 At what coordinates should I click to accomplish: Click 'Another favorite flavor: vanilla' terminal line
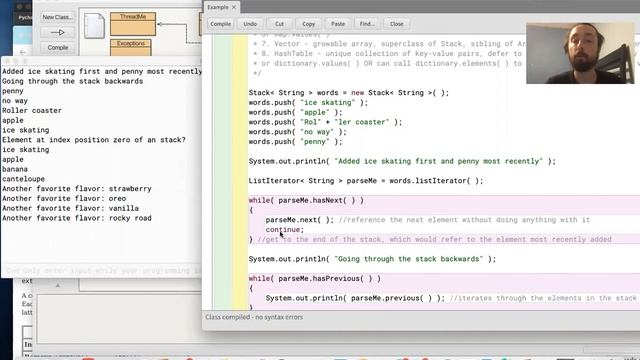(70, 209)
